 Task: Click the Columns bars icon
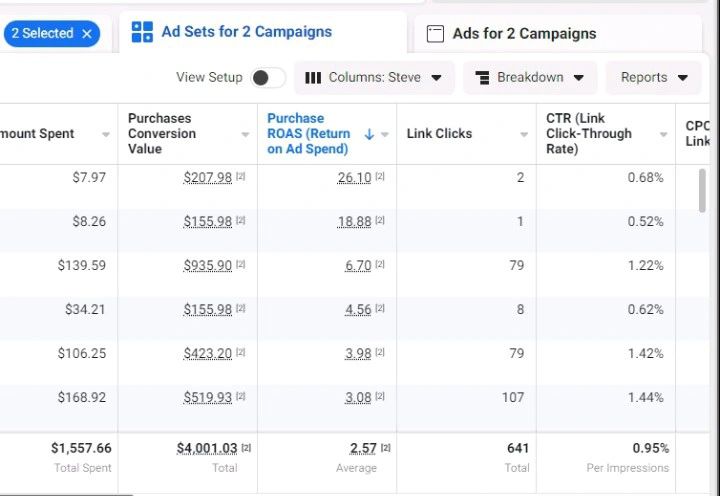click(313, 78)
